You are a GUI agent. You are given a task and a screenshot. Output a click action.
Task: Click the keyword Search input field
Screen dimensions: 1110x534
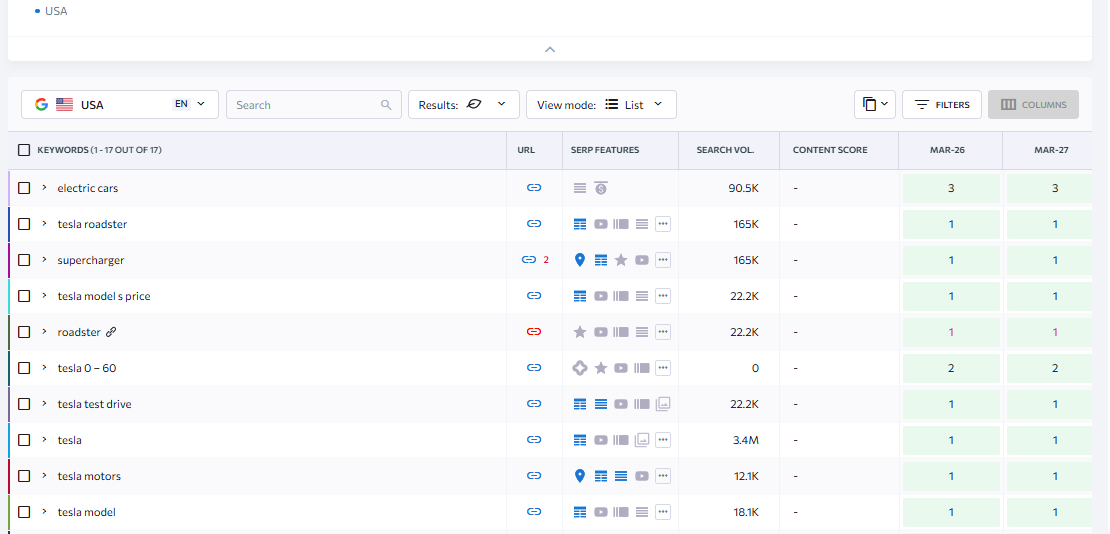(314, 105)
